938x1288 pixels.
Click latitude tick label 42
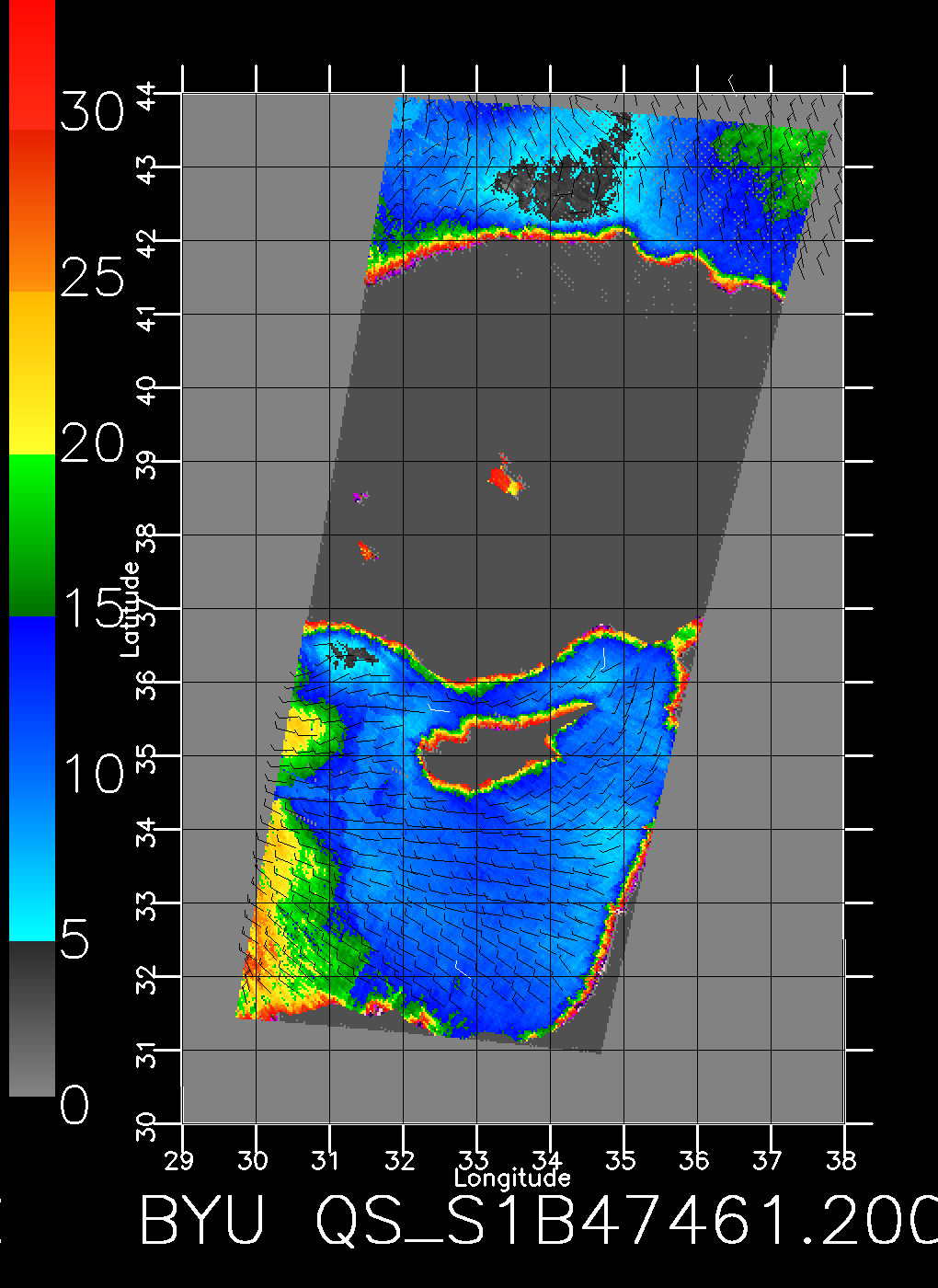(146, 242)
